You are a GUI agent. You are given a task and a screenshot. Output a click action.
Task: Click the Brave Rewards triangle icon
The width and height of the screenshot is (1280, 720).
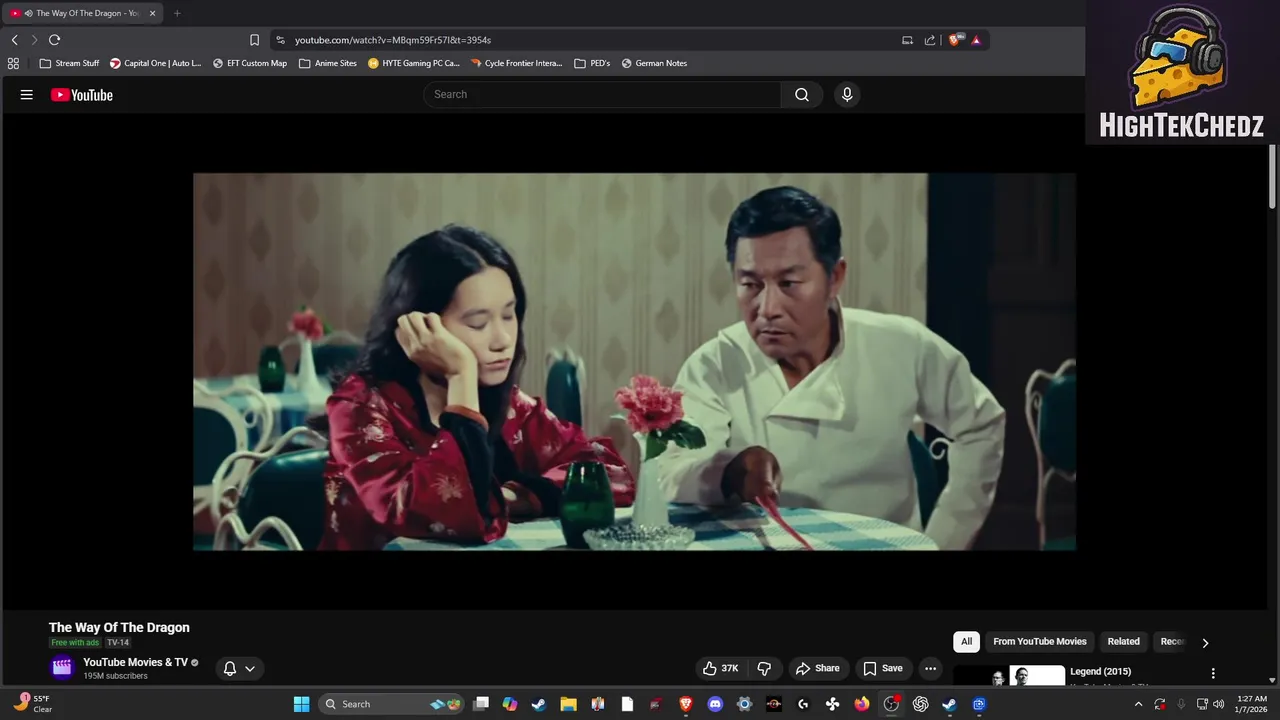pos(976,40)
